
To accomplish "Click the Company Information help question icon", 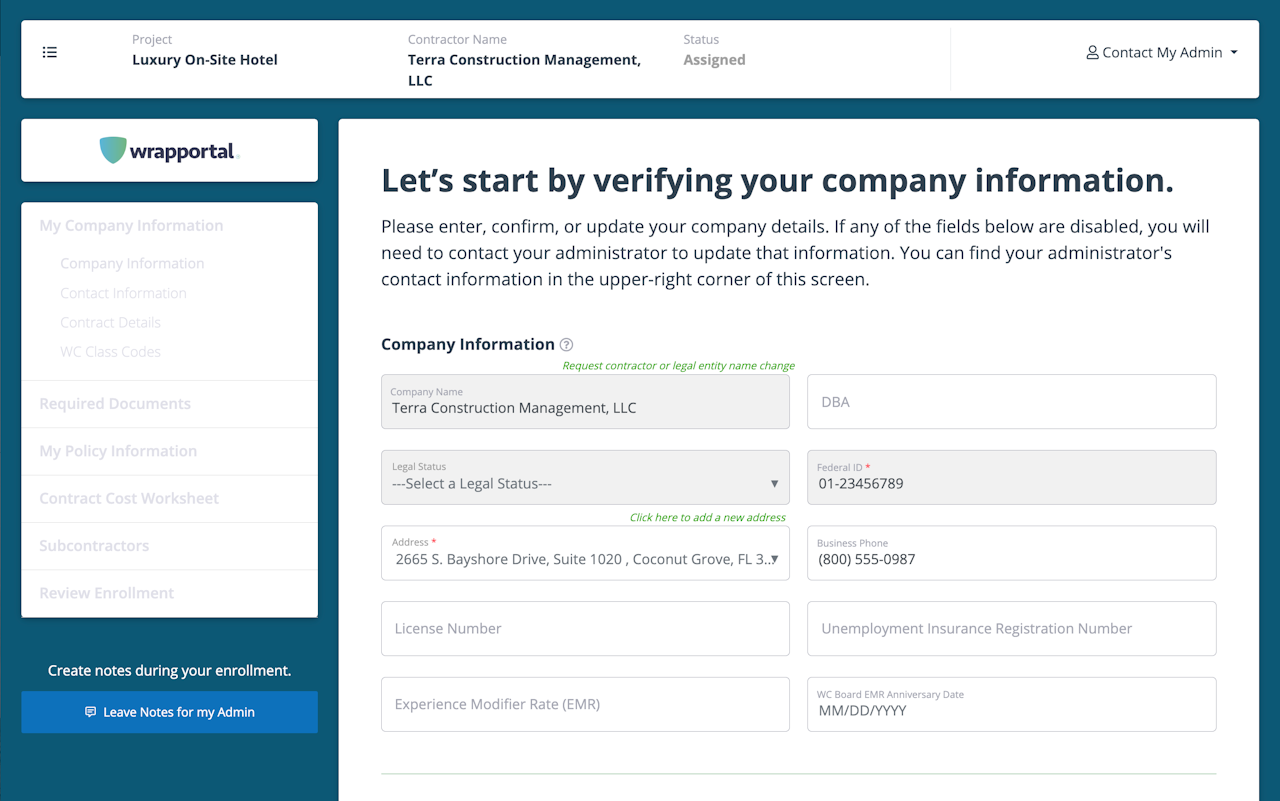I will 566,344.
